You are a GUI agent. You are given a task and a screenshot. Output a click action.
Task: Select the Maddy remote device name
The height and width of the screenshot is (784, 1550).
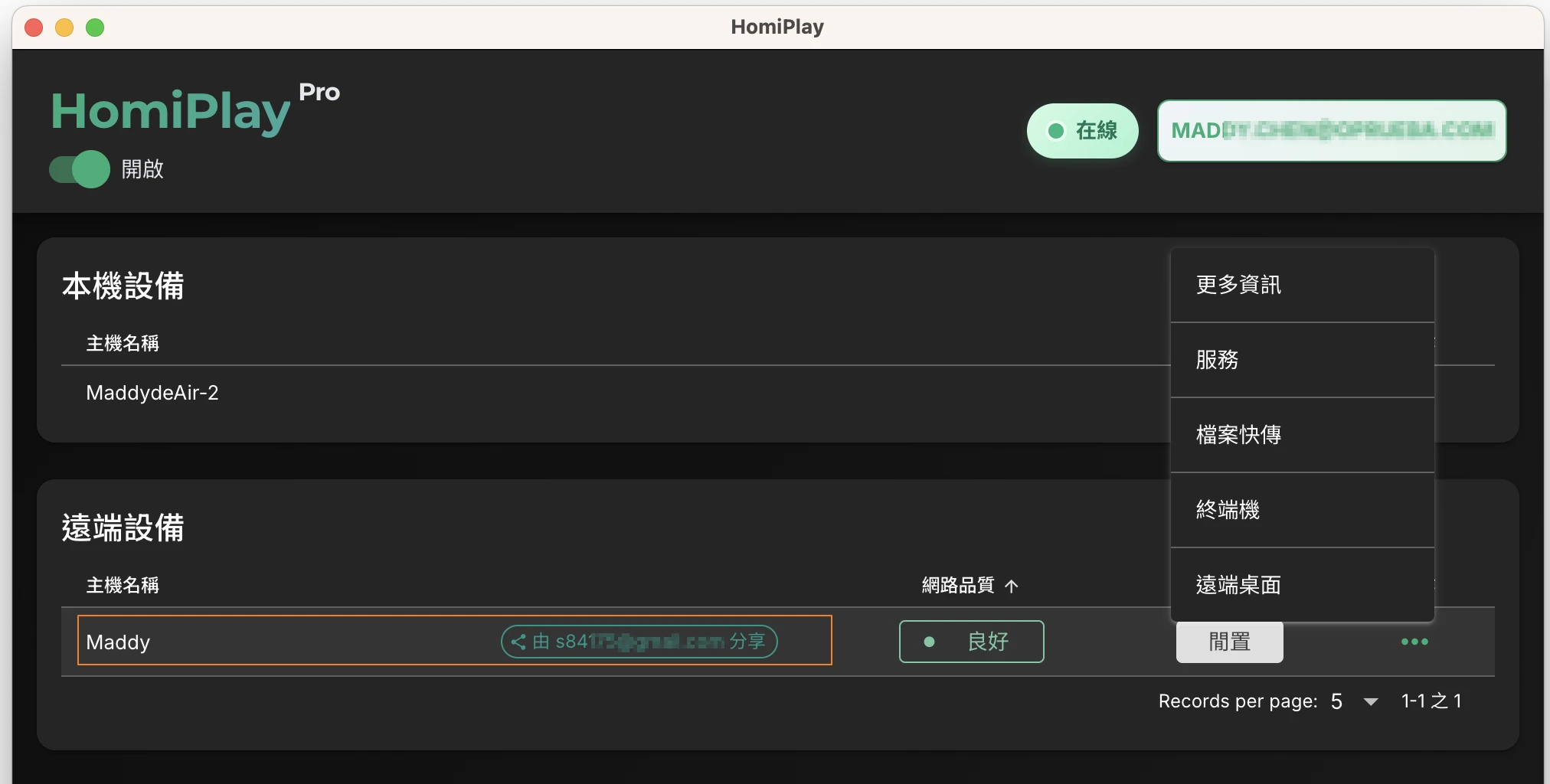click(x=118, y=642)
